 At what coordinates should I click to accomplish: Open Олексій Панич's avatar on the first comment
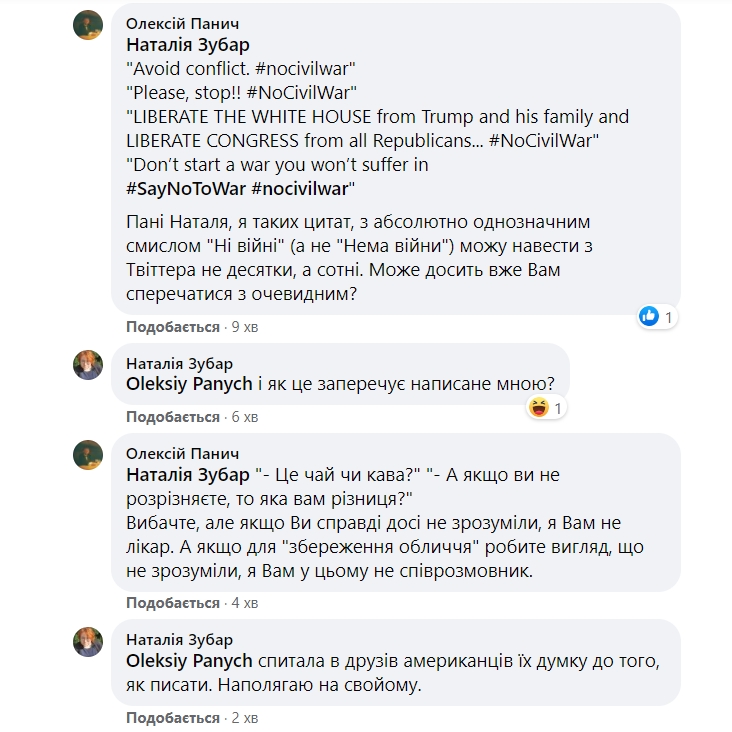click(x=88, y=25)
